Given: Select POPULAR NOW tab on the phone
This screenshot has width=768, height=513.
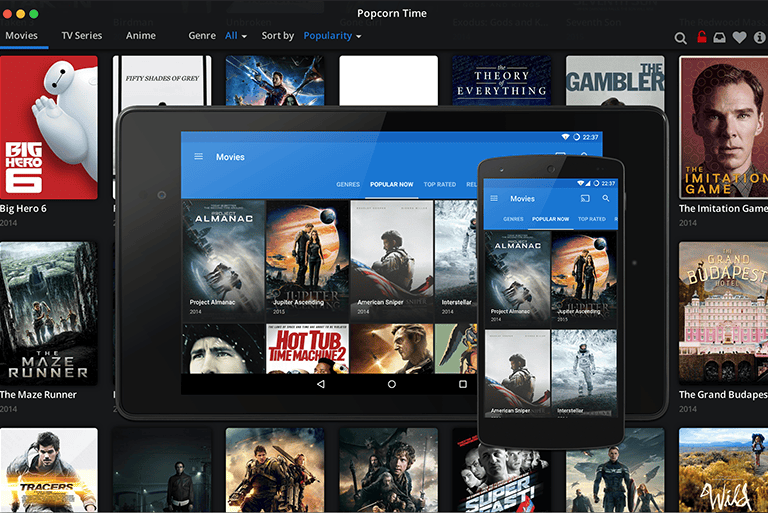Looking at the screenshot, I should [551, 219].
